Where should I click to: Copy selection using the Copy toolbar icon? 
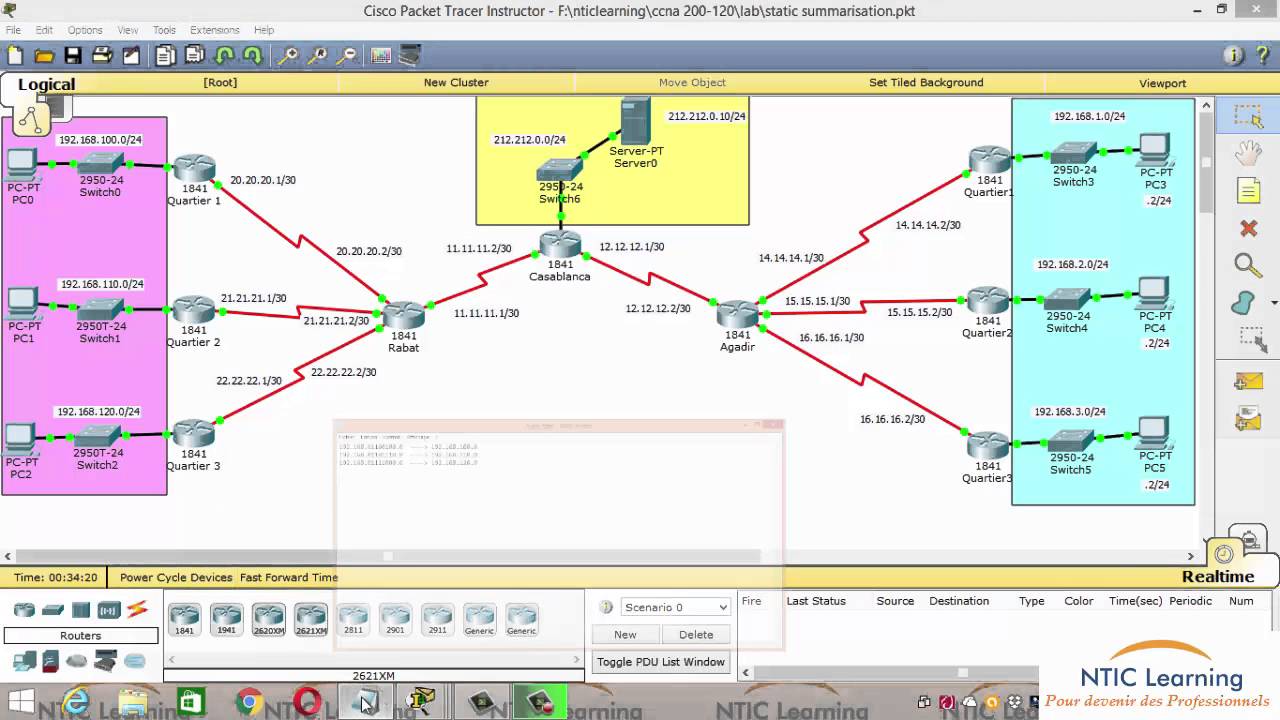coord(166,56)
